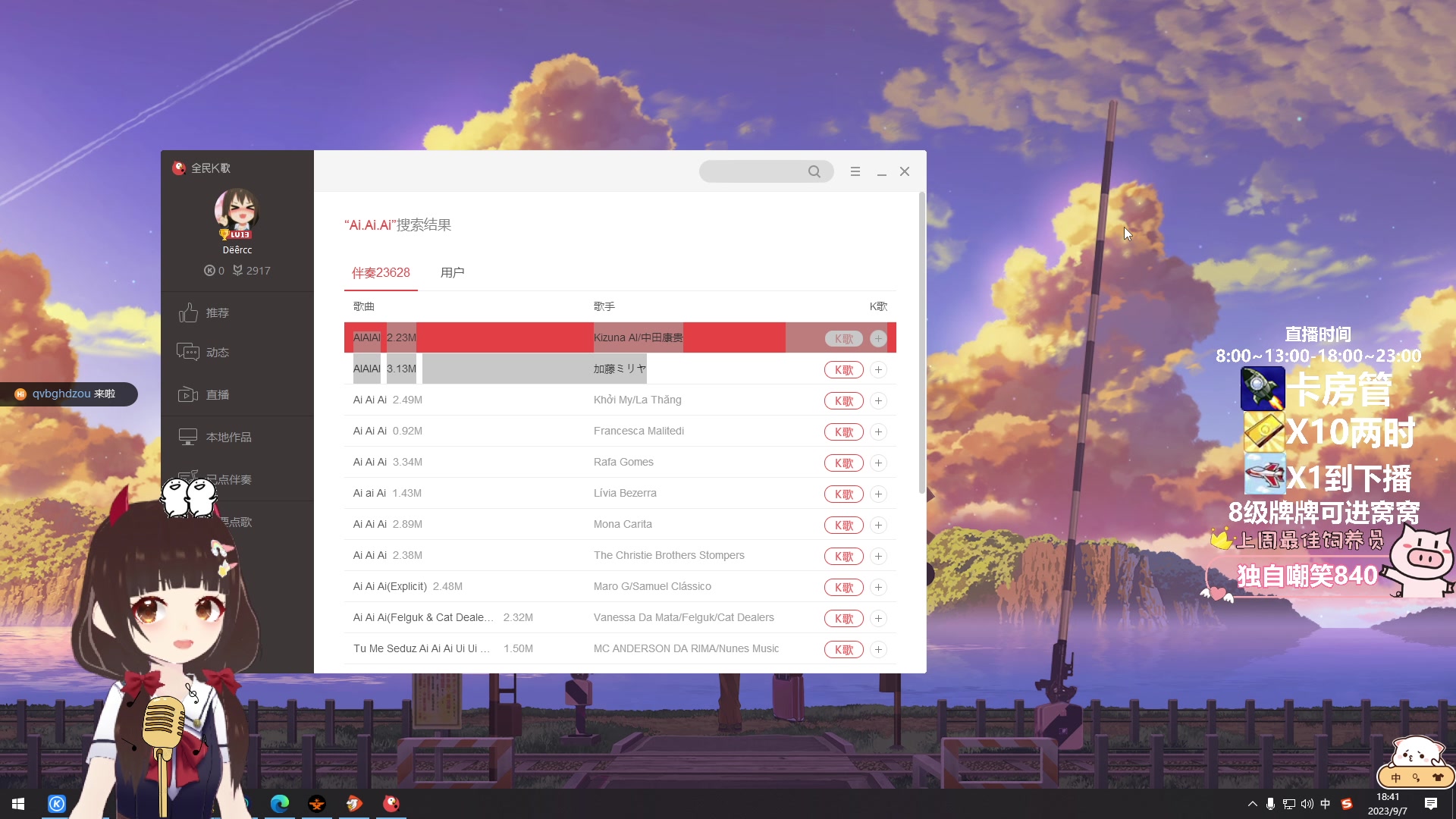Click the K coin count 0
The image size is (1456, 819).
(214, 271)
